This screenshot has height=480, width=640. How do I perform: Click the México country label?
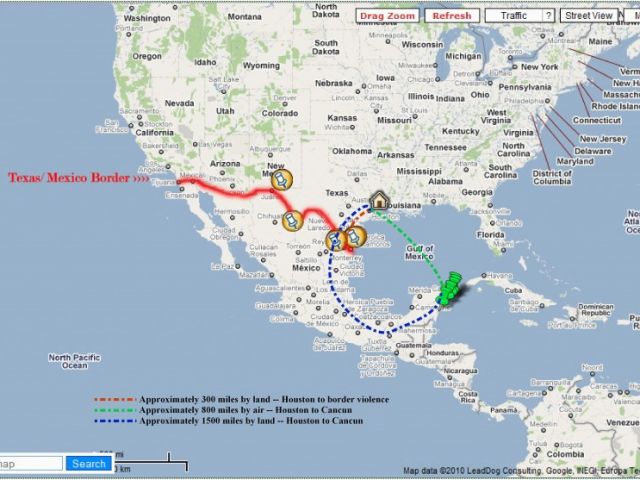(x=306, y=268)
